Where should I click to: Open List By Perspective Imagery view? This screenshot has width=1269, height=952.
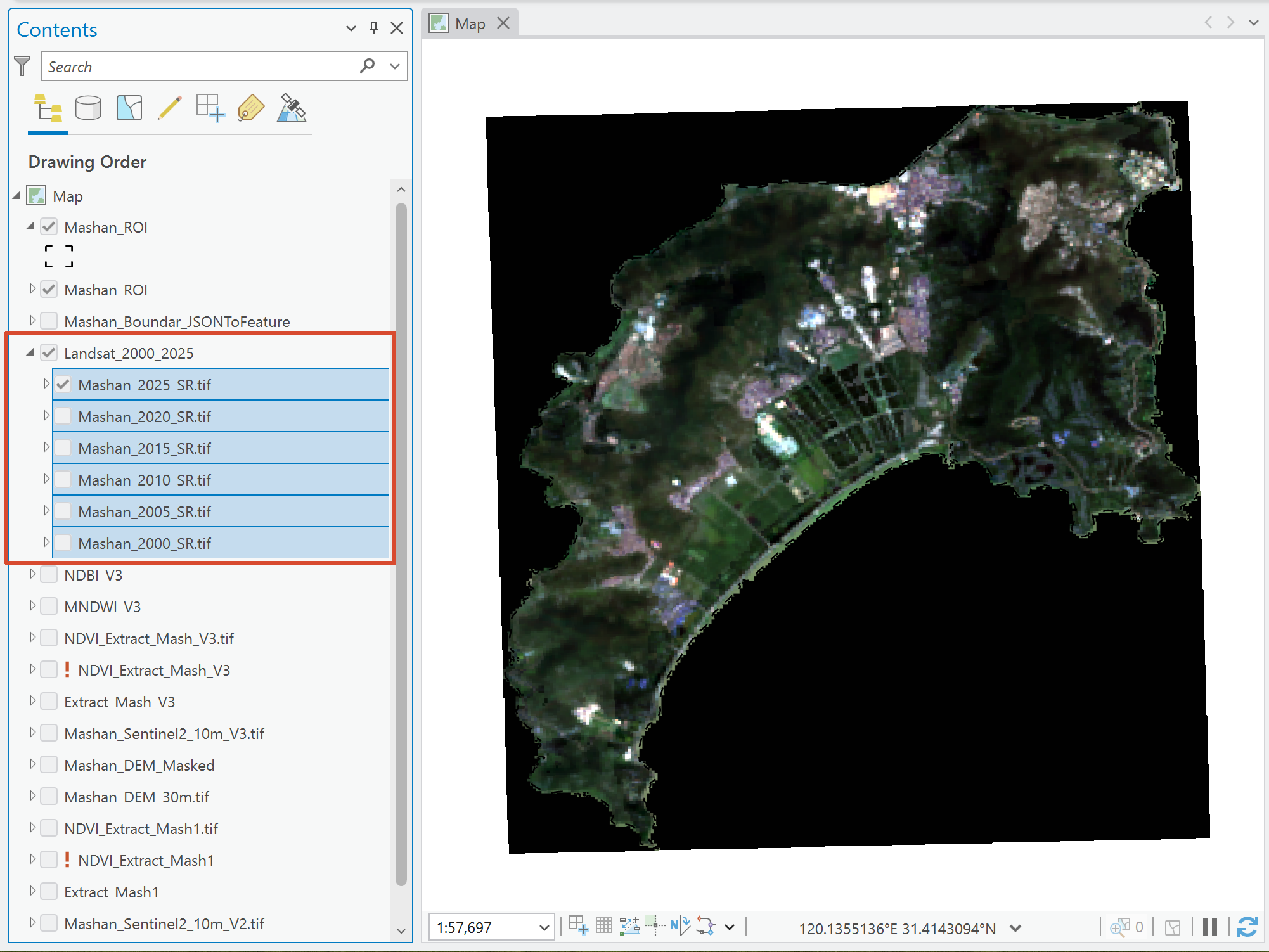point(292,108)
